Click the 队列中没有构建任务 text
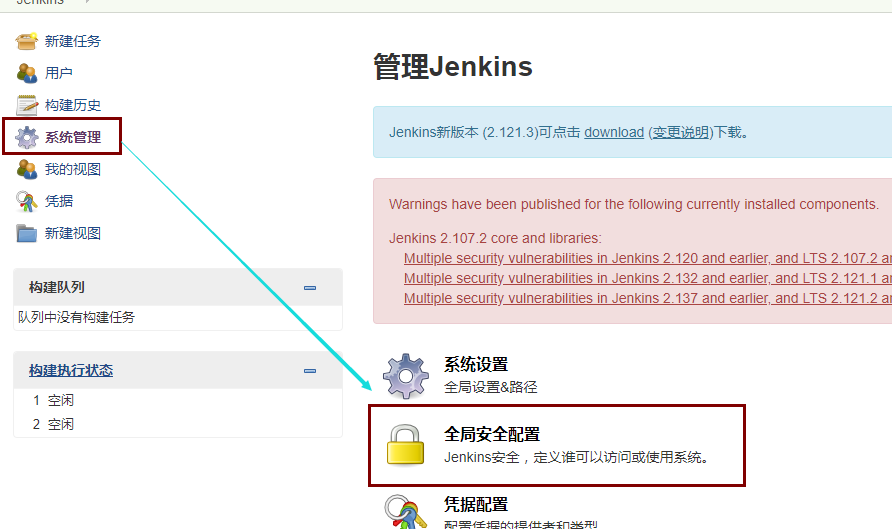Screen dimensions: 892x529 point(76,317)
